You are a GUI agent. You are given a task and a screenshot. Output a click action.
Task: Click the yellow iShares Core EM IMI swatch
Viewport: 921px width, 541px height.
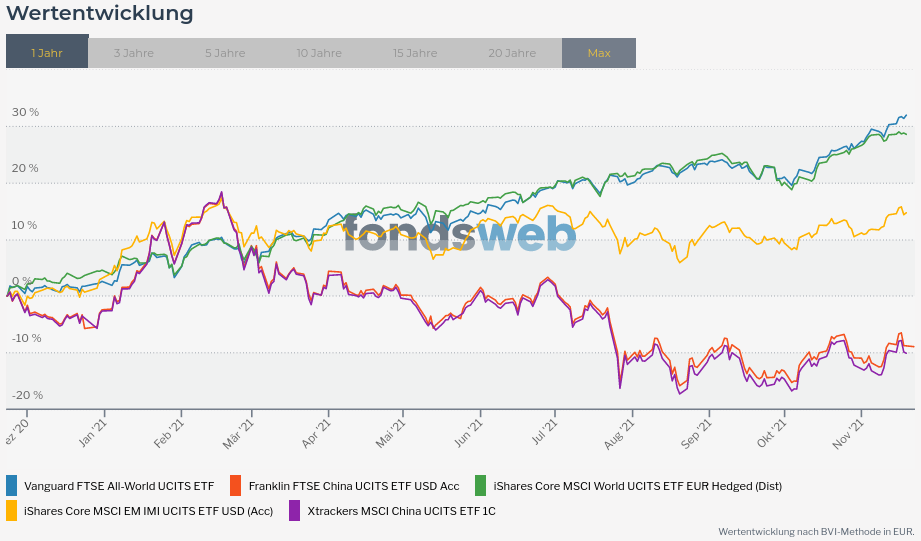[x=12, y=511]
